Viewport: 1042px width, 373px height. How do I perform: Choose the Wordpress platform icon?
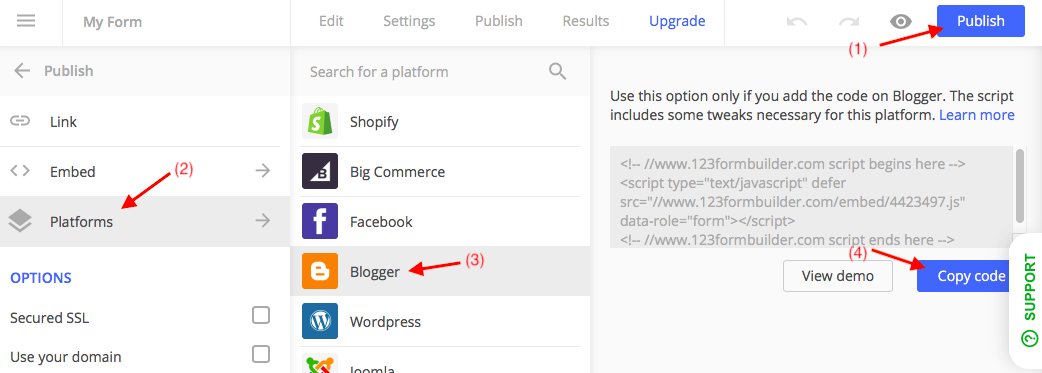tap(320, 321)
